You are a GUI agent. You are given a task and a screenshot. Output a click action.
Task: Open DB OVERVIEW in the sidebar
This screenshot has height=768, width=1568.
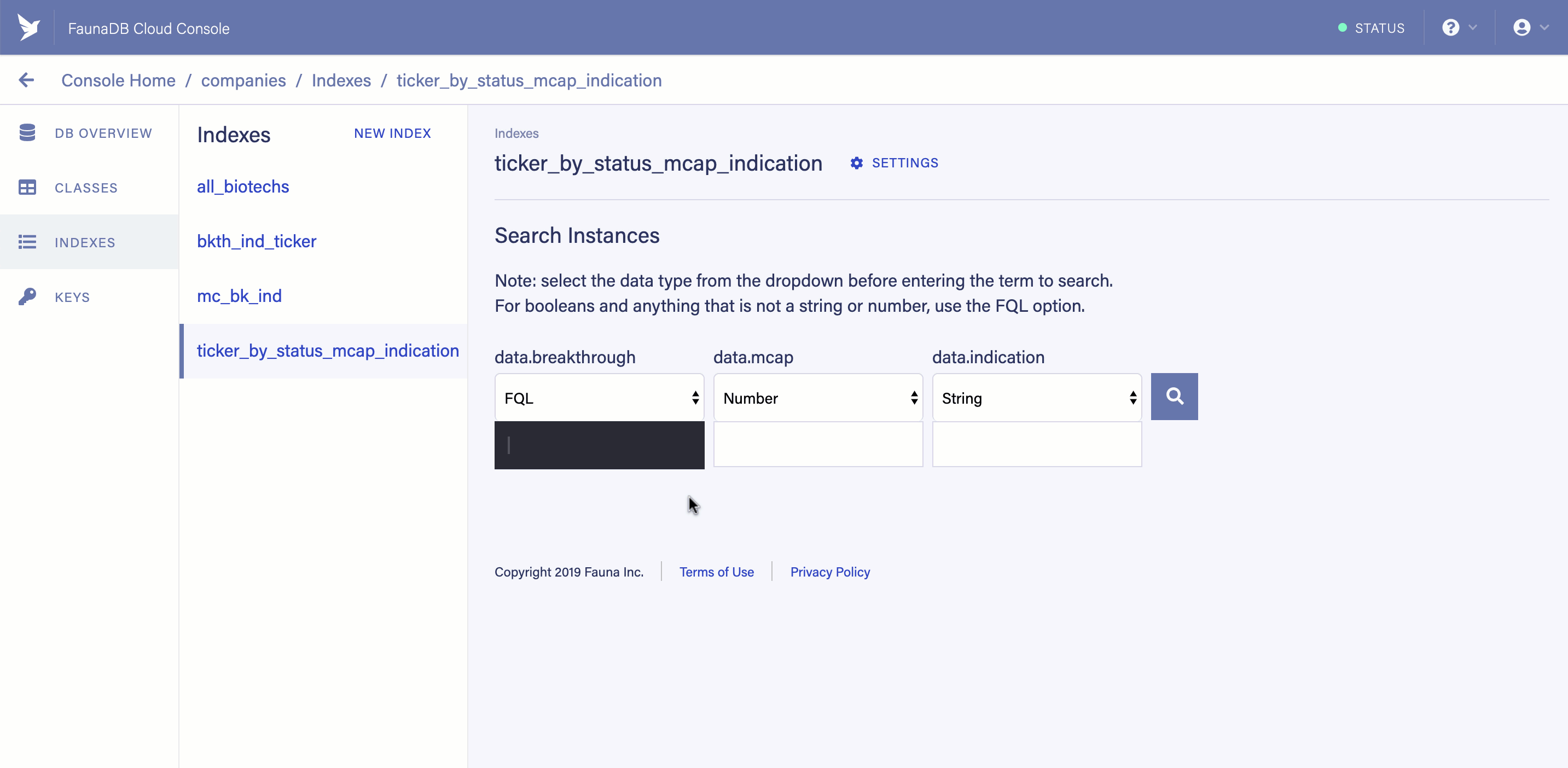90,133
